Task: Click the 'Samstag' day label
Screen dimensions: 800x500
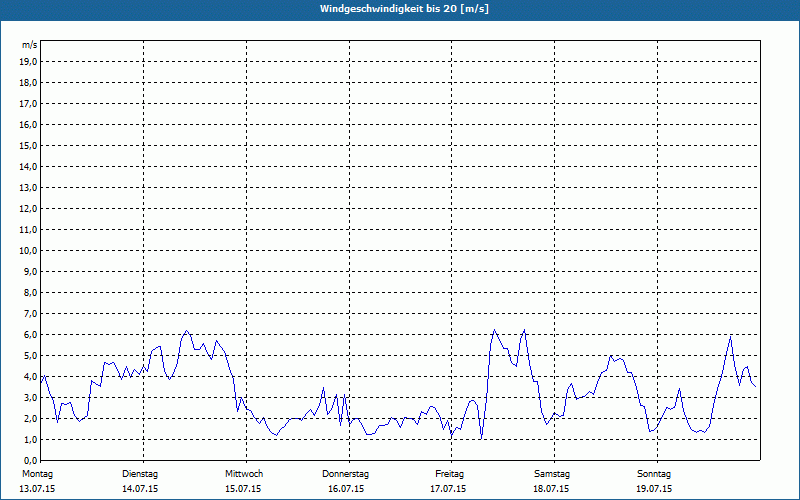Action: (x=552, y=474)
